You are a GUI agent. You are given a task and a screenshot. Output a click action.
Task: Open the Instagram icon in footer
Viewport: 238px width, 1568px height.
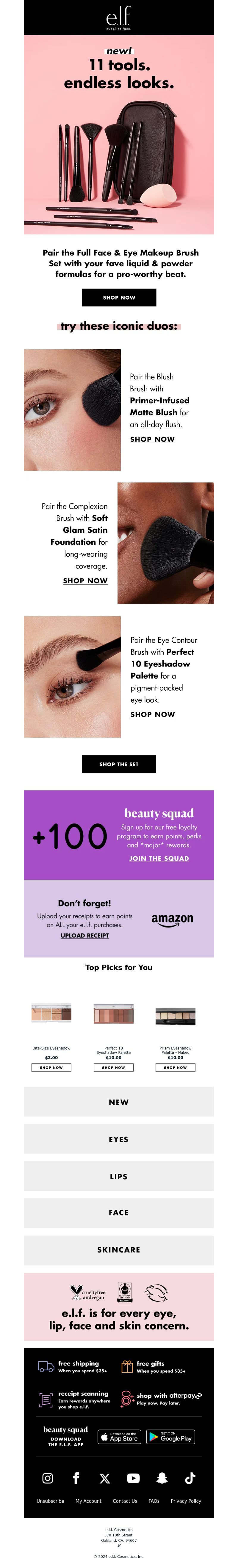[48, 1478]
